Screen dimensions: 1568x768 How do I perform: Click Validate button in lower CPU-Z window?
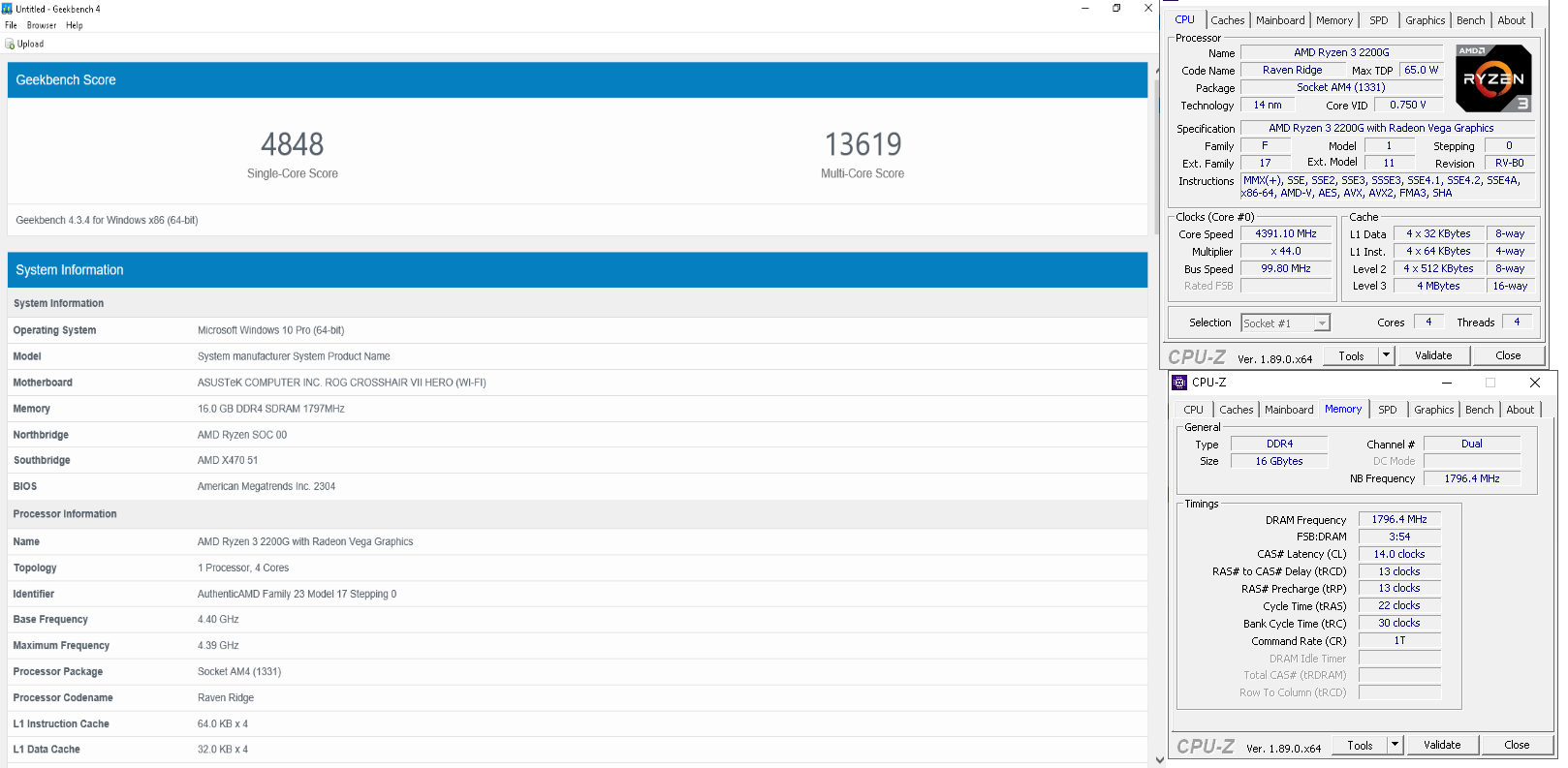tap(1442, 745)
